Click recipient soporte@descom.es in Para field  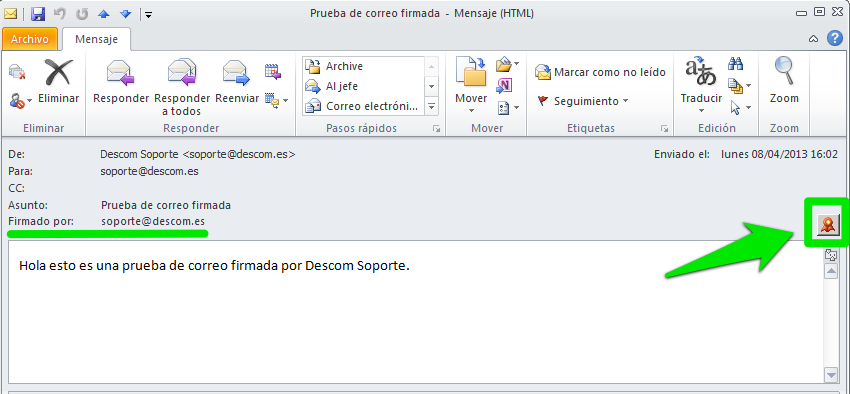(149, 171)
